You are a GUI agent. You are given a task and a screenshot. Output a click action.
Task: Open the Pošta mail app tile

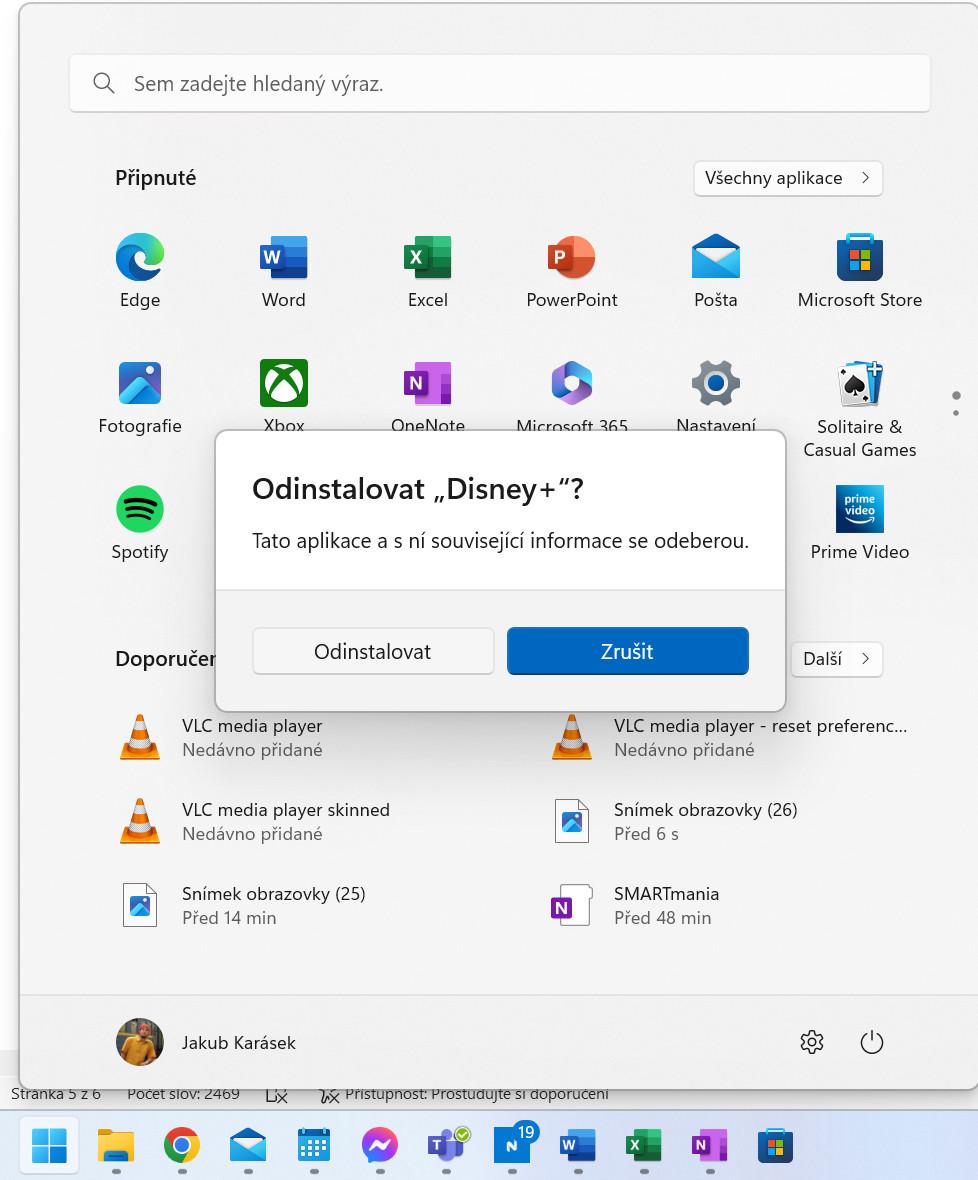tap(715, 271)
